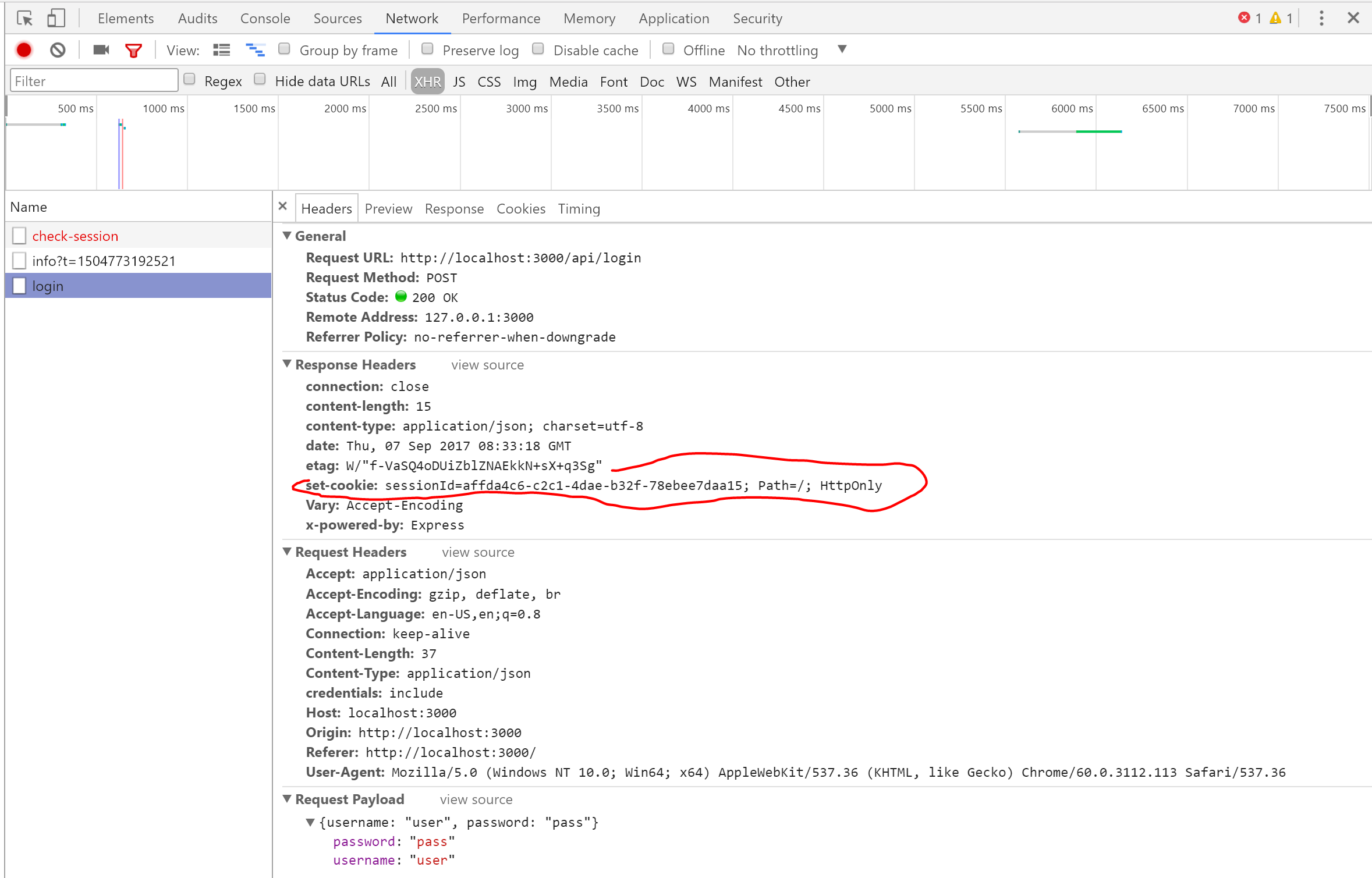This screenshot has width=1372, height=878.
Task: Select the check-session request row
Action: click(x=139, y=236)
